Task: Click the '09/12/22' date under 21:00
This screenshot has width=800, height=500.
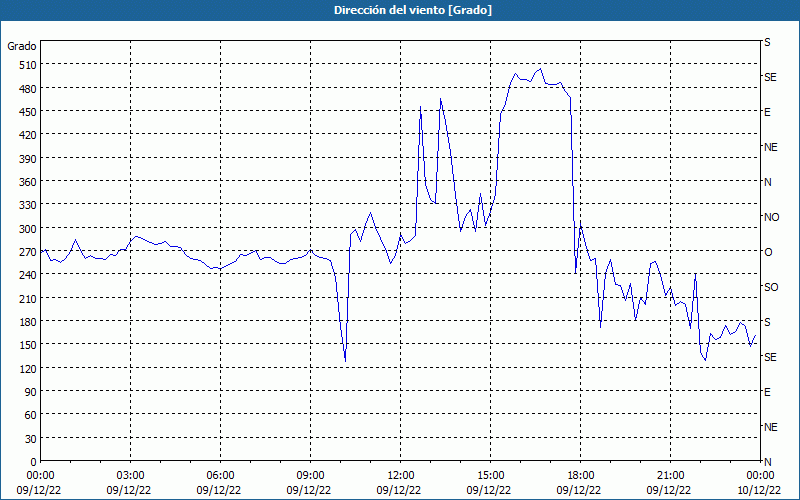Action: click(668, 490)
